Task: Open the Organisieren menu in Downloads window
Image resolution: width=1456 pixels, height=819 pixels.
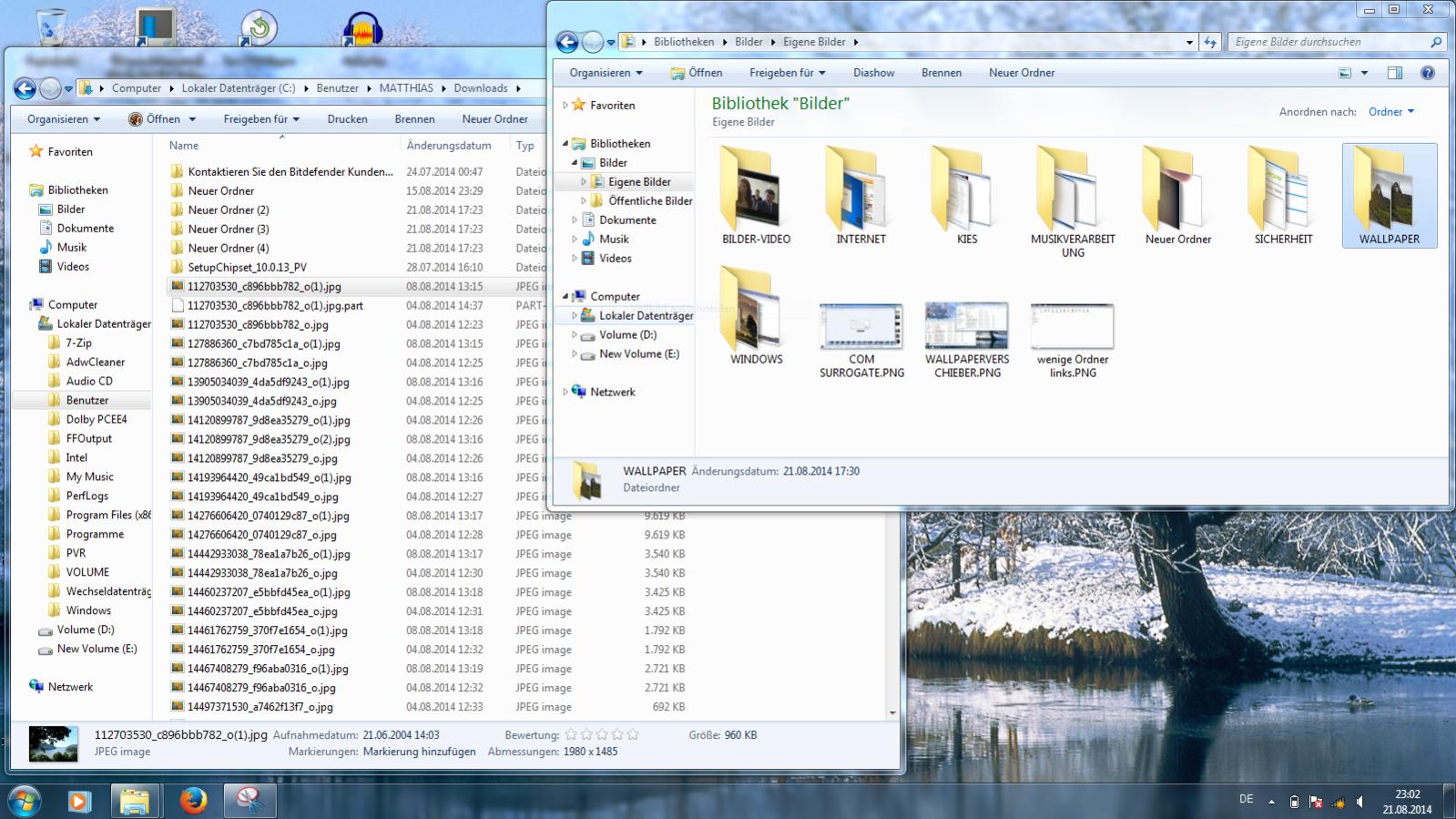Action: (64, 119)
